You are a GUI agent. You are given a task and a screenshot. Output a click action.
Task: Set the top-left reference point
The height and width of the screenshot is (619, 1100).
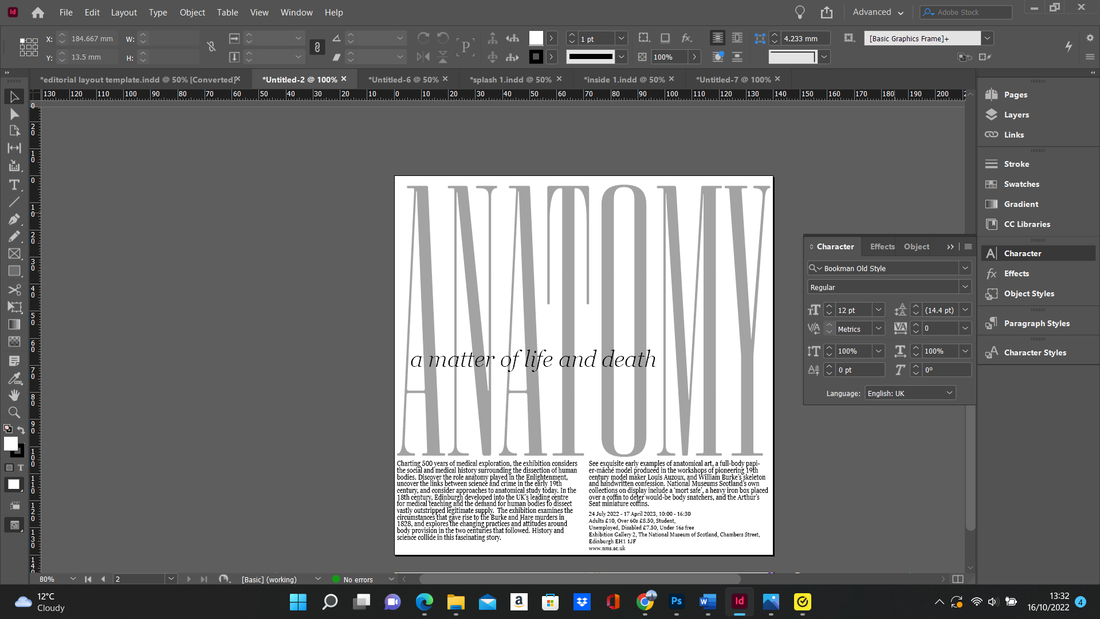pyautogui.click(x=22, y=40)
